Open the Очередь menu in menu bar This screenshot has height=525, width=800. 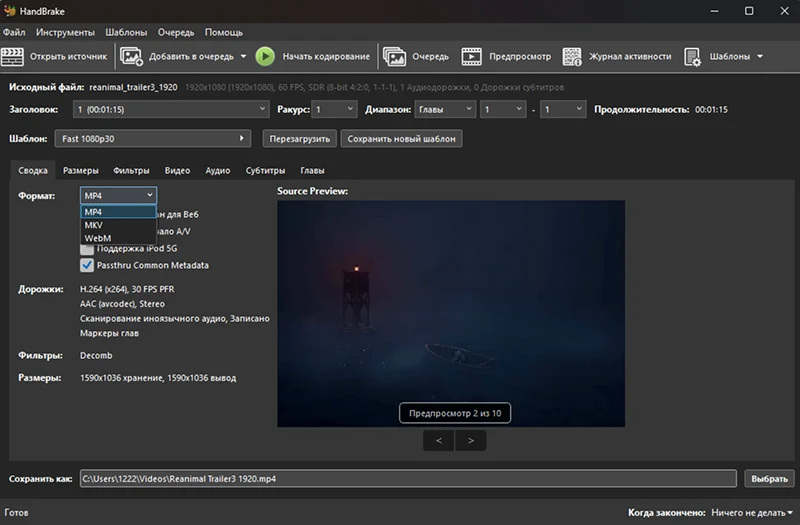point(176,32)
